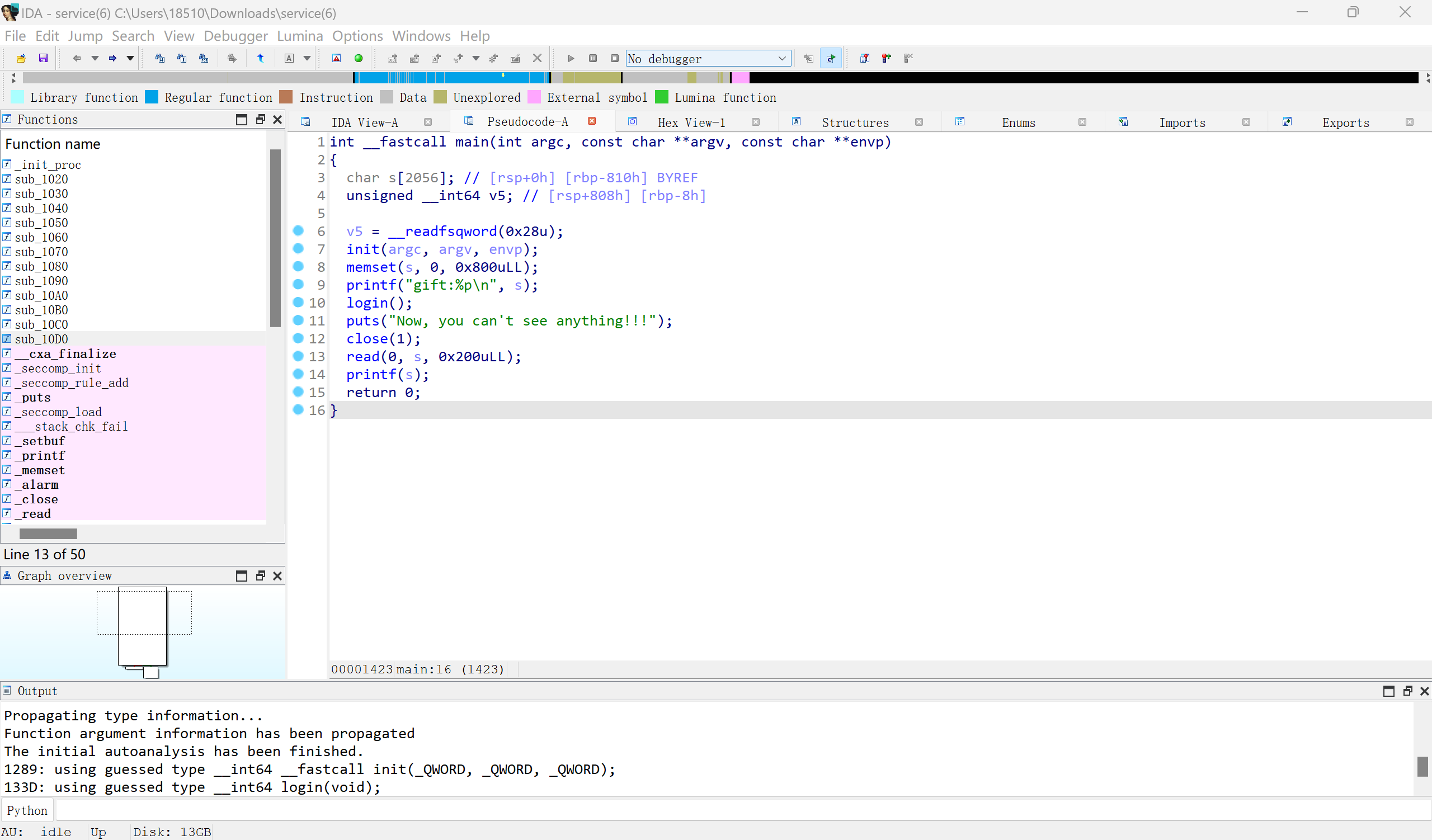Switch to the Hex View-1 tab
The width and height of the screenshot is (1432, 840).
pyautogui.click(x=691, y=122)
